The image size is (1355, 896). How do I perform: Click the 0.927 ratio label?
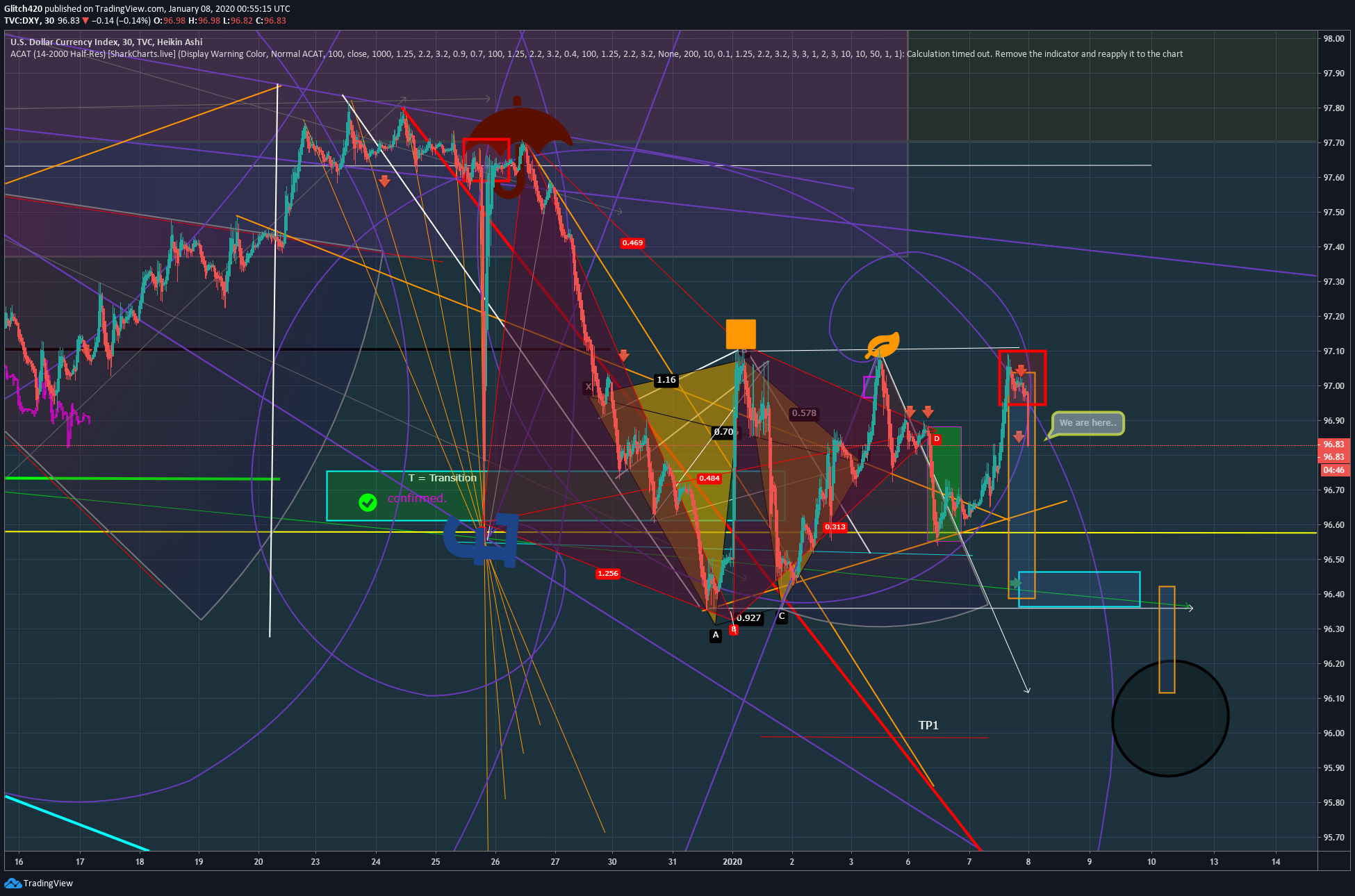(748, 618)
